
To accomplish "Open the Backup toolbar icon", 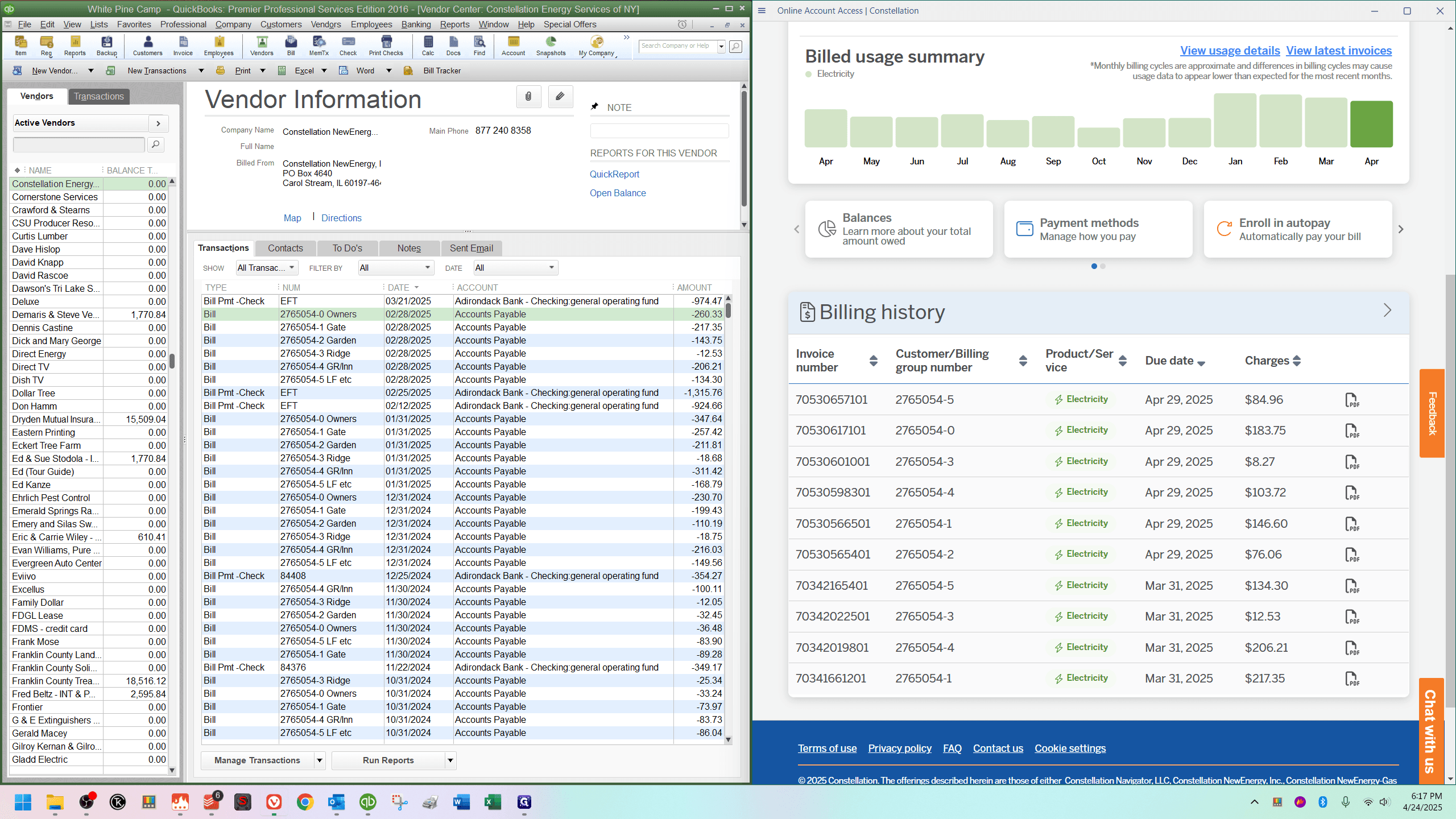I will 106,45.
